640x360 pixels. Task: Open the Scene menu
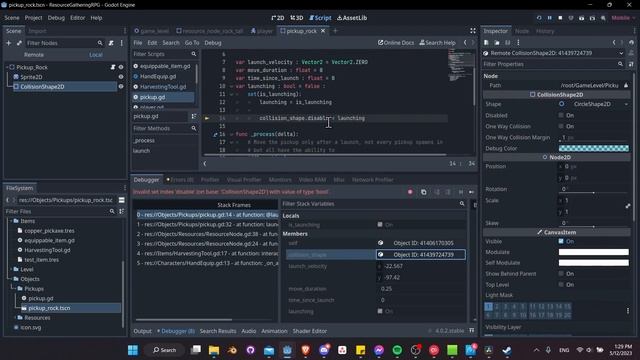click(x=12, y=18)
